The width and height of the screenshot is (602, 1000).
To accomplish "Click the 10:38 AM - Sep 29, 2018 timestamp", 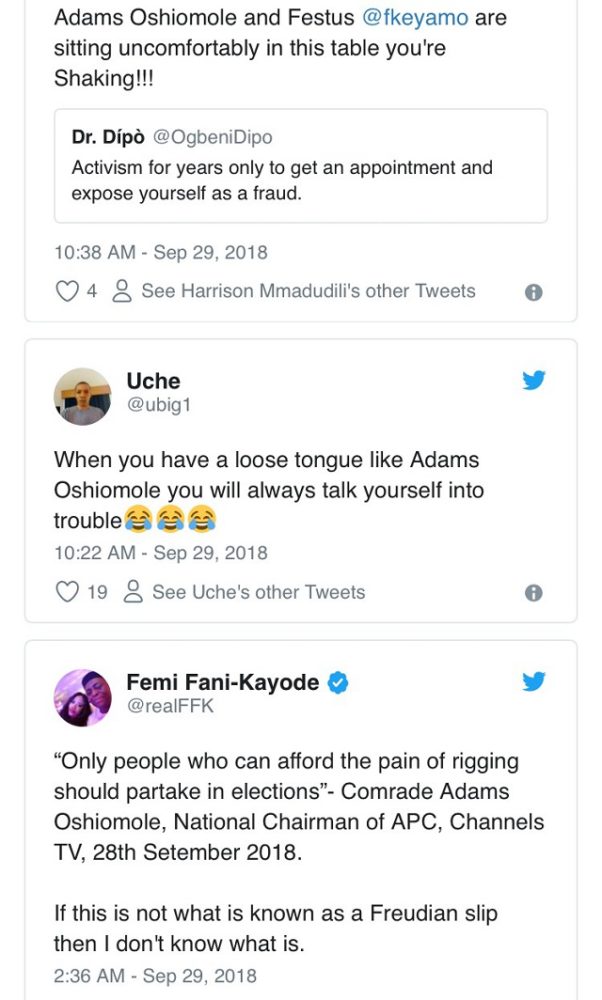I will click(160, 252).
